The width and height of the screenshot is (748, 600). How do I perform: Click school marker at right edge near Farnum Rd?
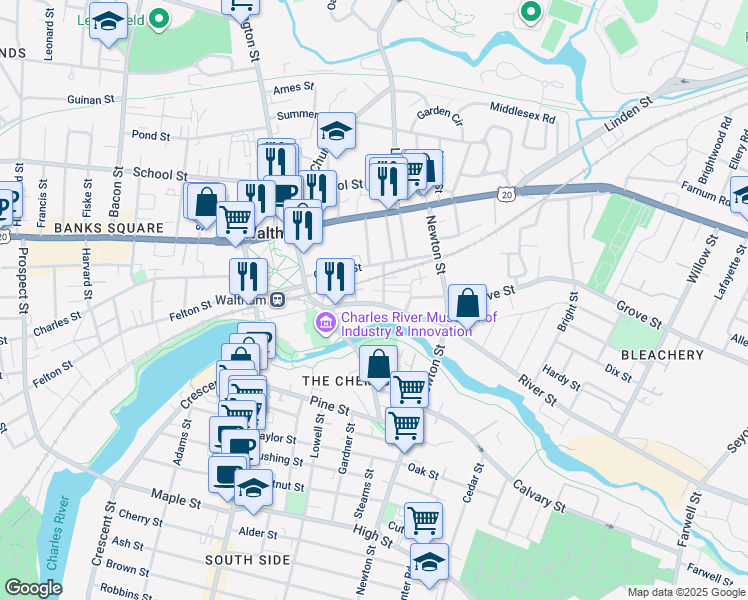click(x=740, y=197)
